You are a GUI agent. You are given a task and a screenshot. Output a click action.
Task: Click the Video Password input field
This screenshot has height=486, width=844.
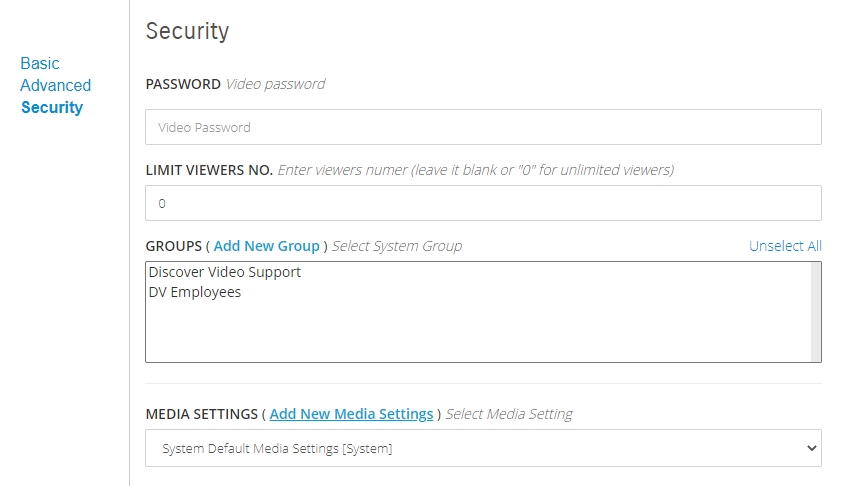483,127
